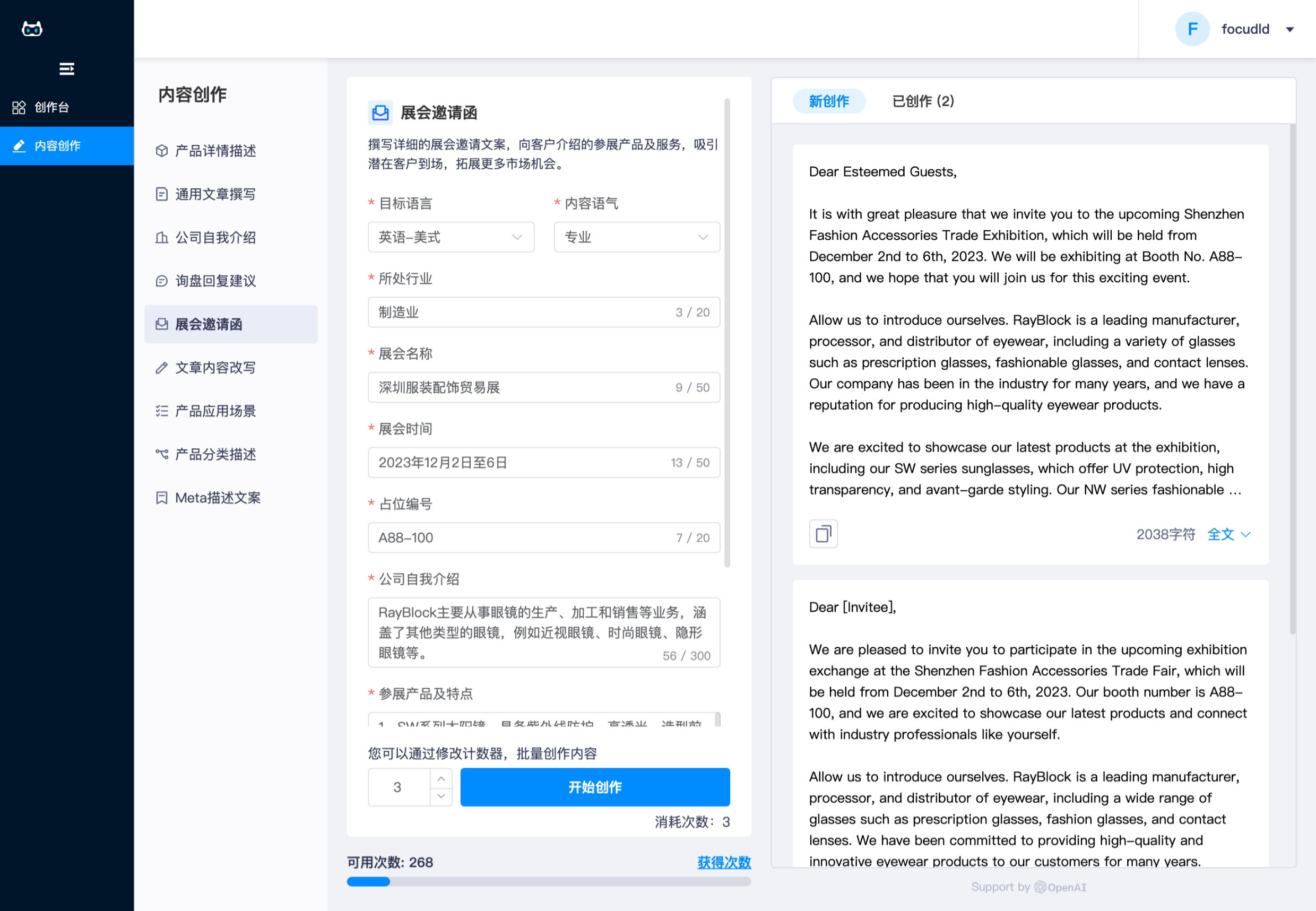Increase the batch counter with up arrow
The height and width of the screenshot is (911, 1316).
pos(441,778)
